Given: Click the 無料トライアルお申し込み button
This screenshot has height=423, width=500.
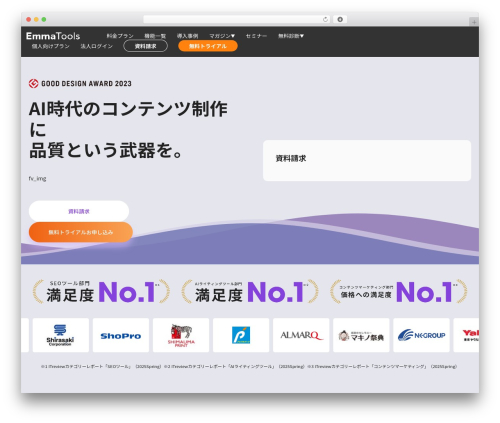Looking at the screenshot, I should (81, 232).
